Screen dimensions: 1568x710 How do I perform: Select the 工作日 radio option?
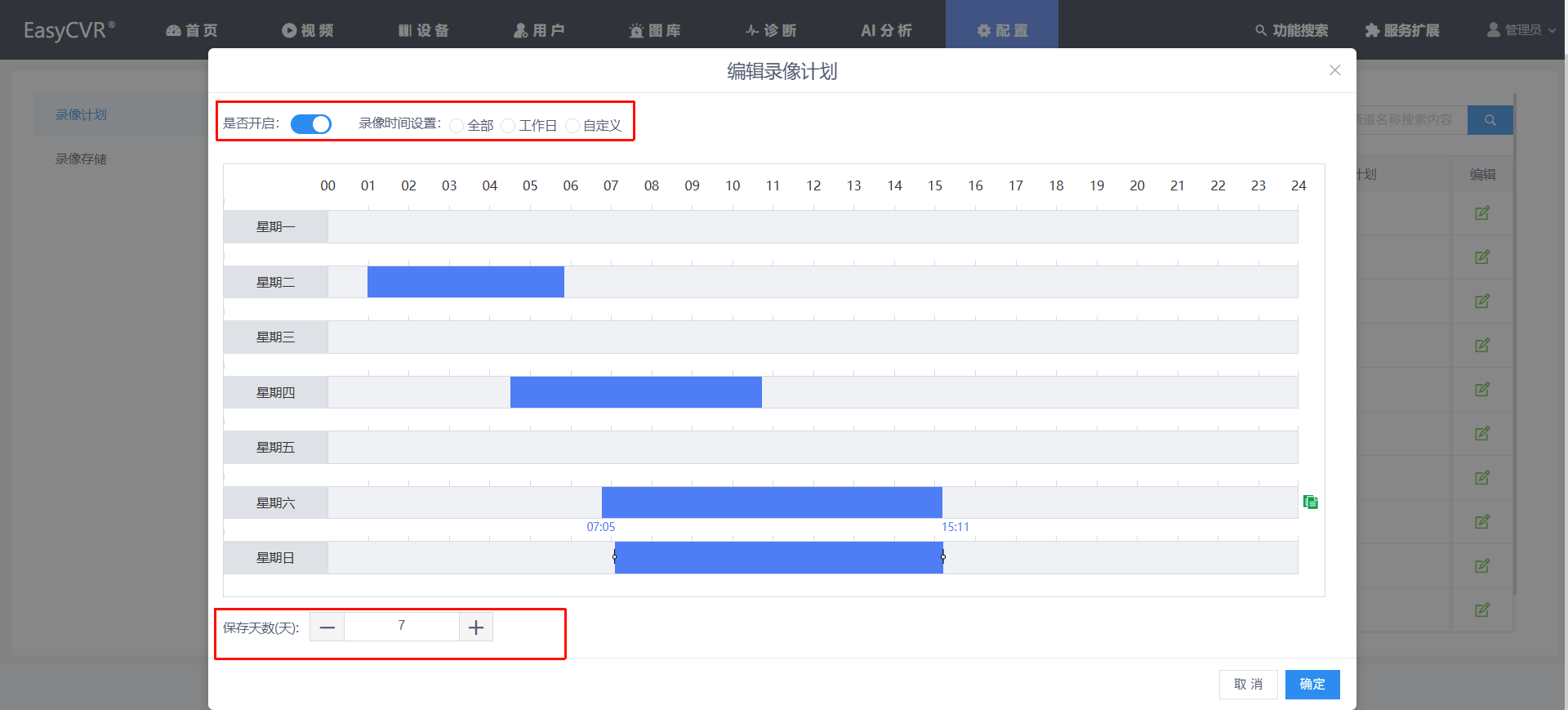[508, 126]
